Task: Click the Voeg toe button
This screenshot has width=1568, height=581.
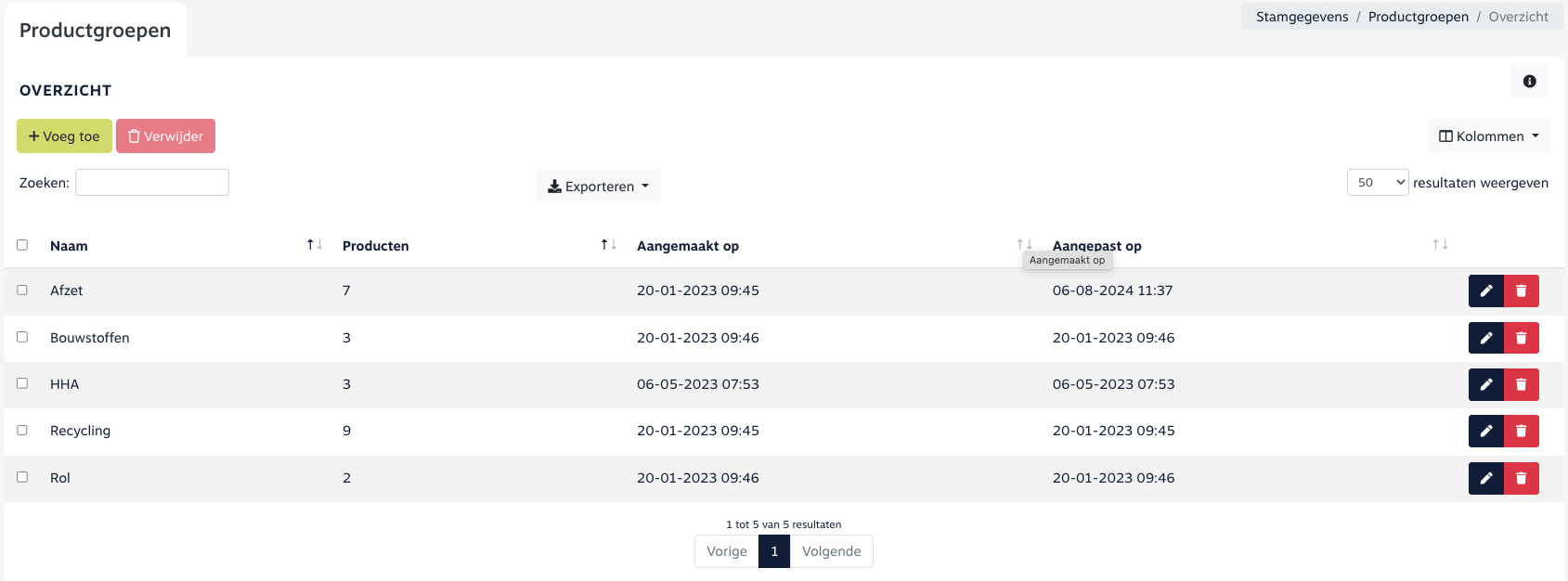Action: point(64,136)
